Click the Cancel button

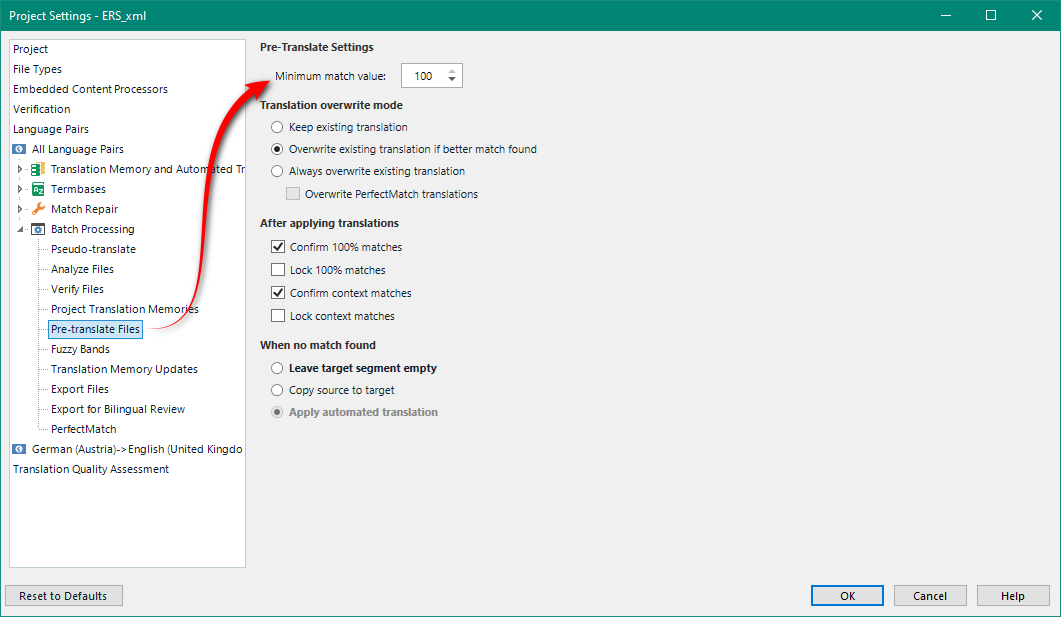click(x=930, y=596)
